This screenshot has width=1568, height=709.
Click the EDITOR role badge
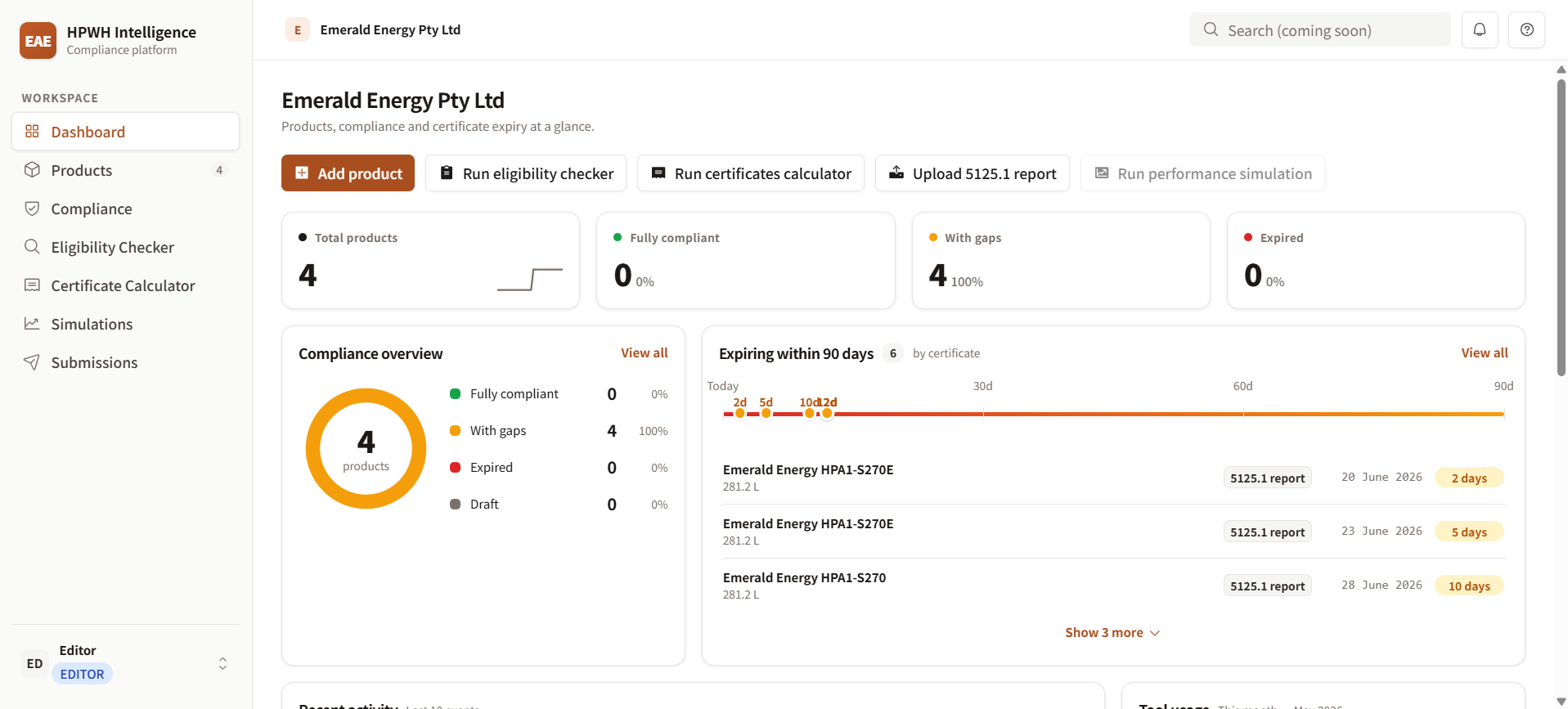pos(82,674)
